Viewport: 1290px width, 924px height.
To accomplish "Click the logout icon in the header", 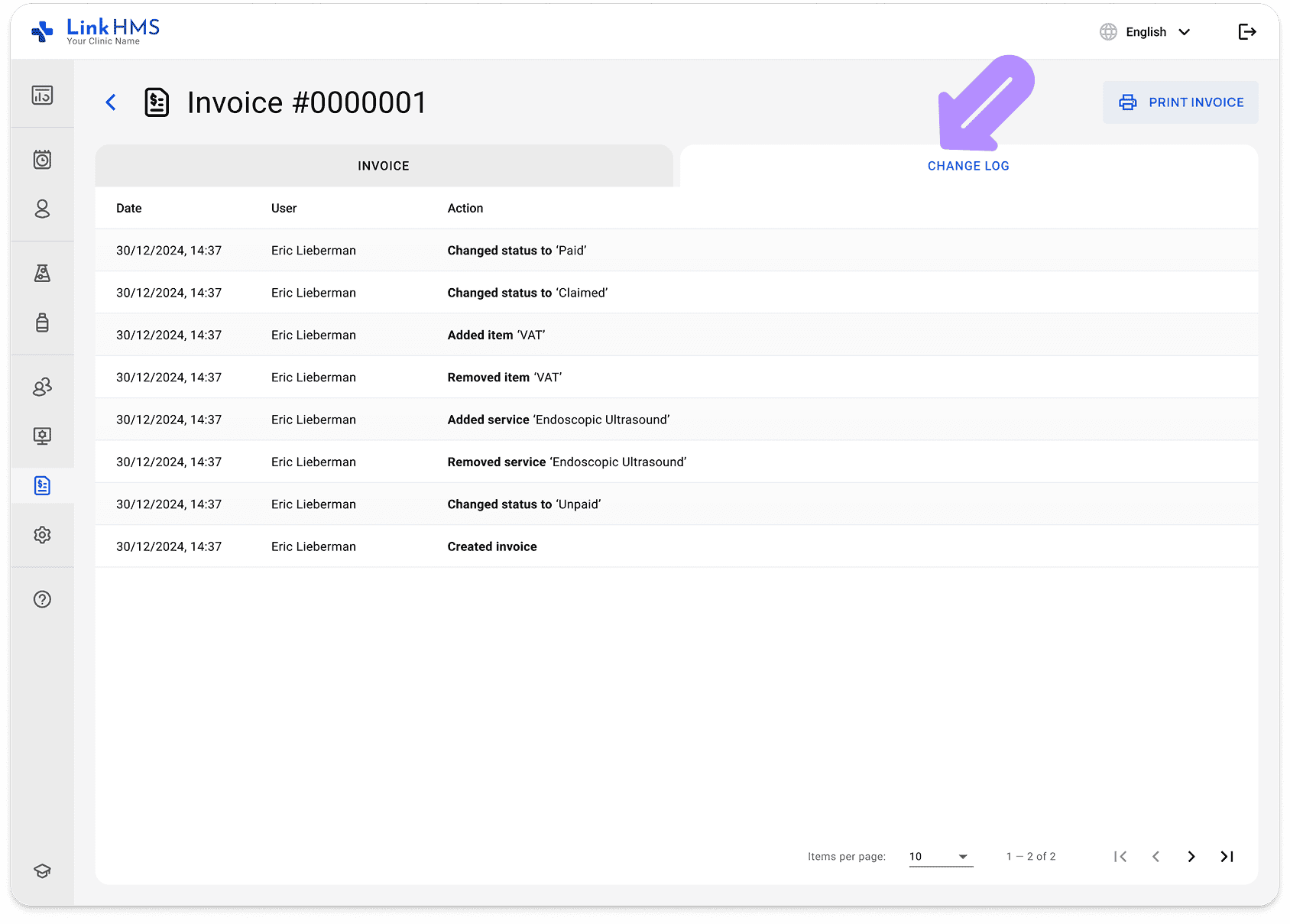I will (1248, 31).
